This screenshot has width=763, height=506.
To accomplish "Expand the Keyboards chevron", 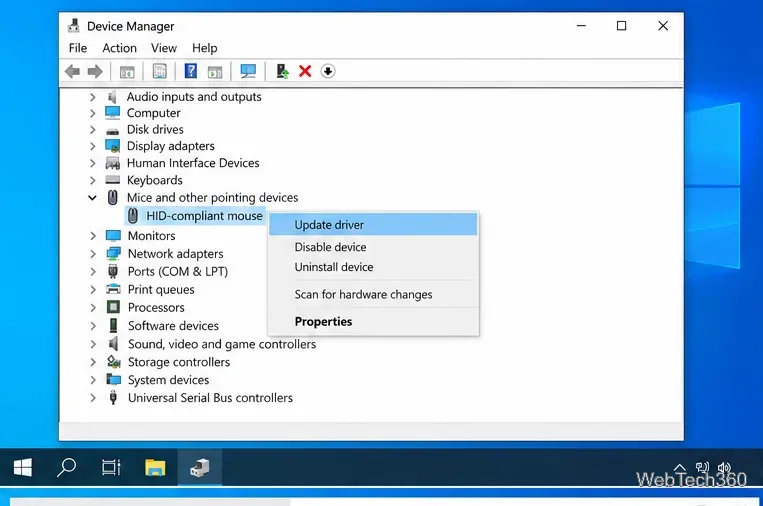I will (92, 181).
